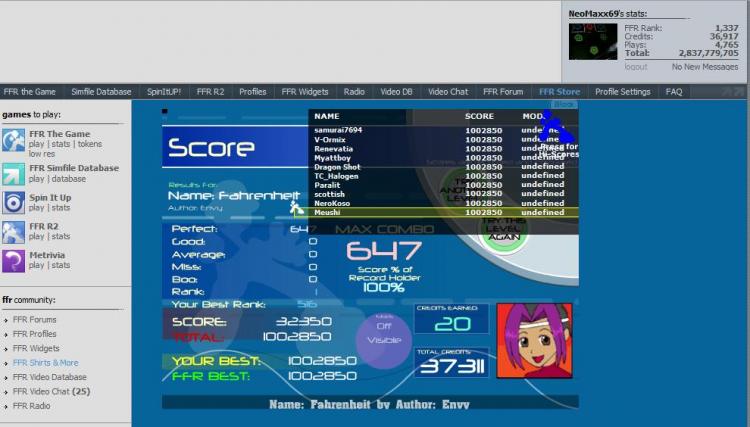Open the Simfile Database menu item
750x427 pixels.
click(101, 92)
